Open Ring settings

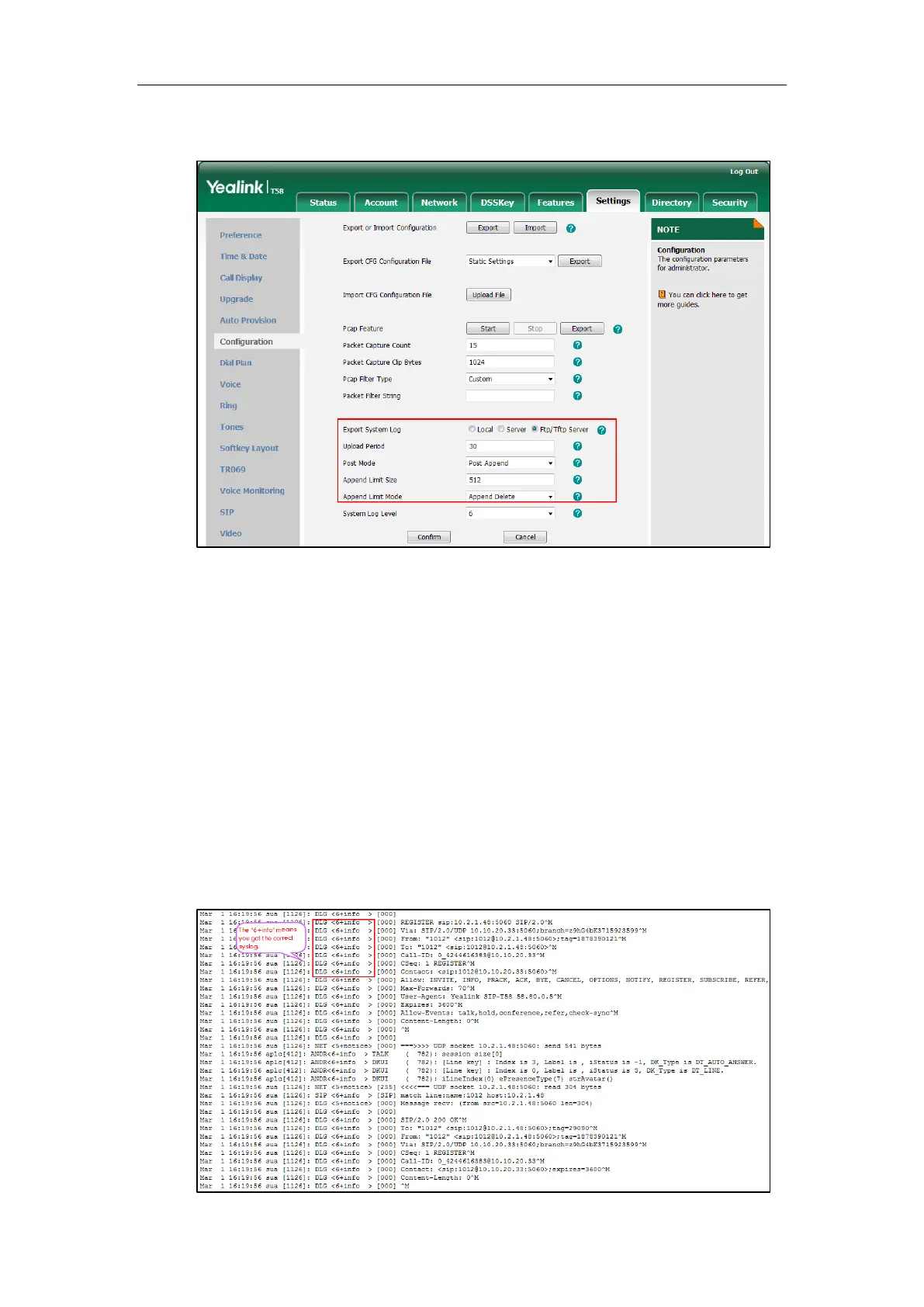(228, 406)
